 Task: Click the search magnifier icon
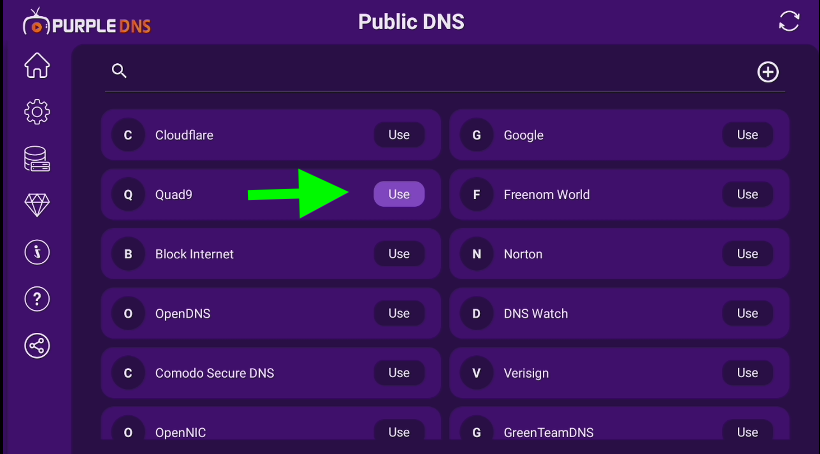click(119, 71)
